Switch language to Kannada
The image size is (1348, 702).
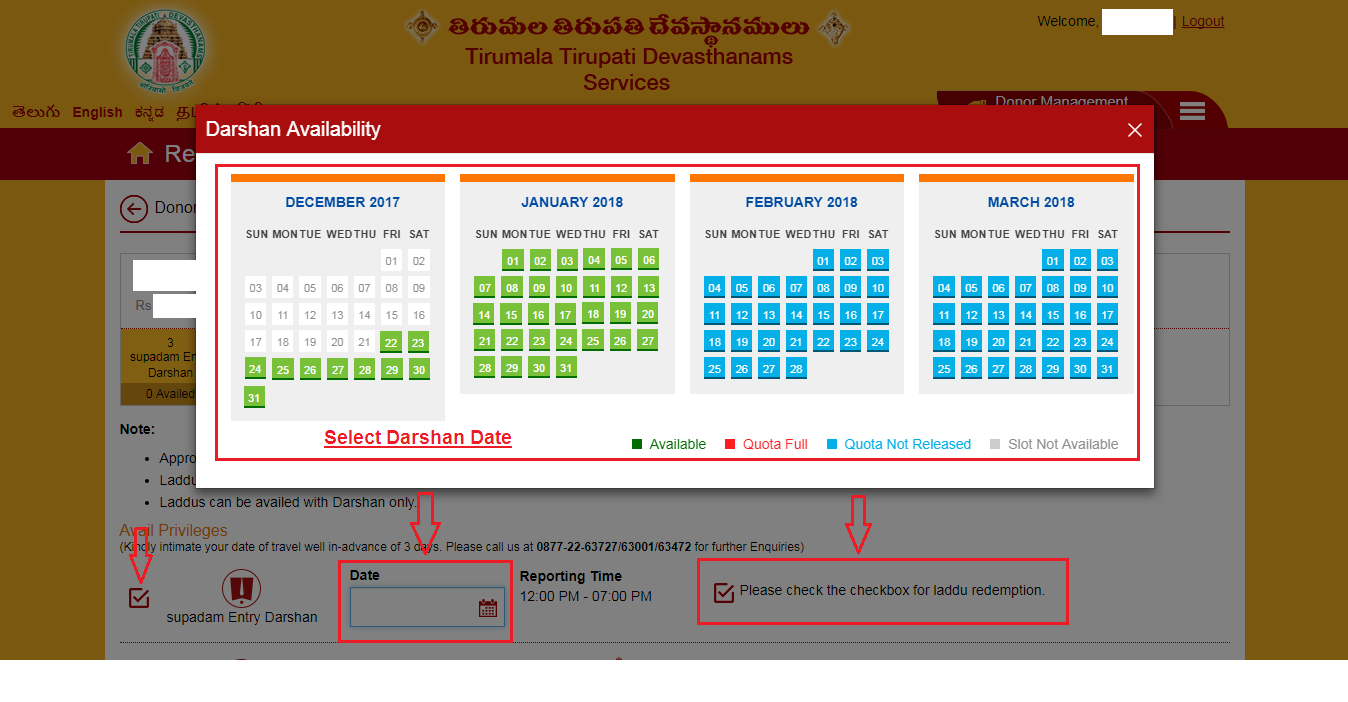[150, 112]
